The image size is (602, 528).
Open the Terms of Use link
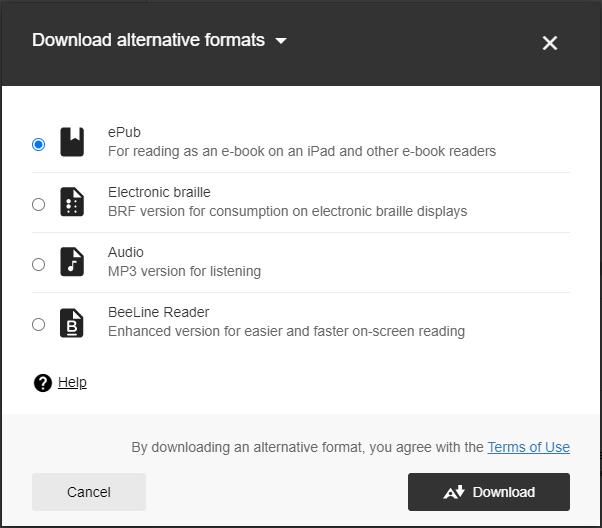tap(528, 447)
